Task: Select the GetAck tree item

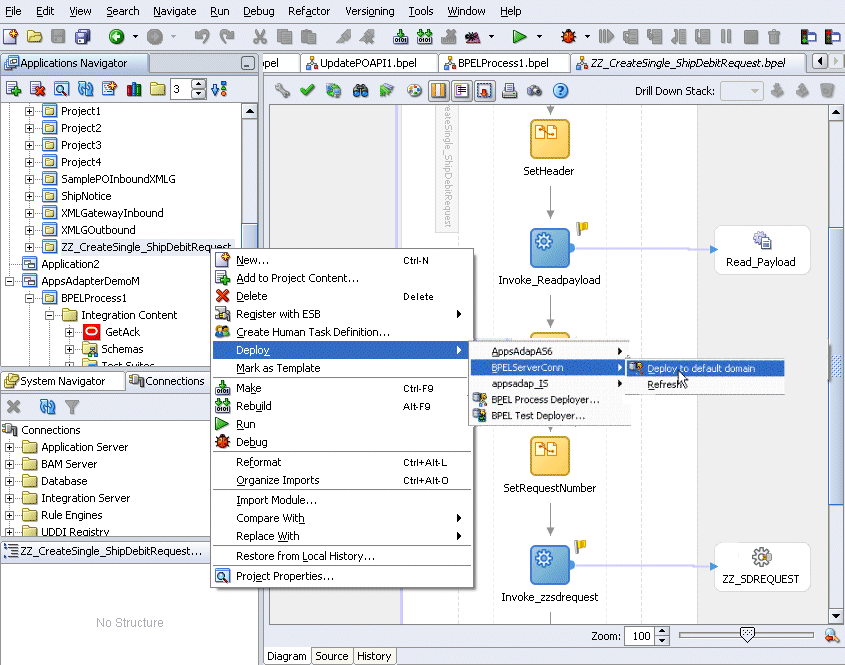Action: click(122, 332)
